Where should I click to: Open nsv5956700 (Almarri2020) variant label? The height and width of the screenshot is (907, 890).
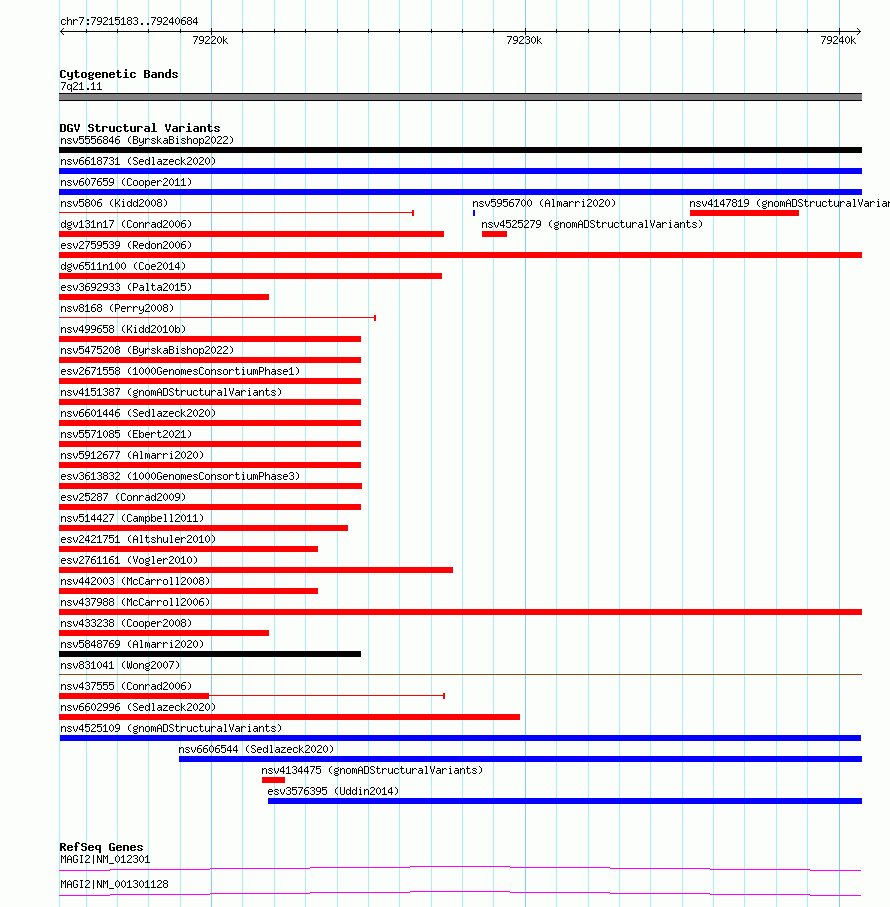click(544, 204)
